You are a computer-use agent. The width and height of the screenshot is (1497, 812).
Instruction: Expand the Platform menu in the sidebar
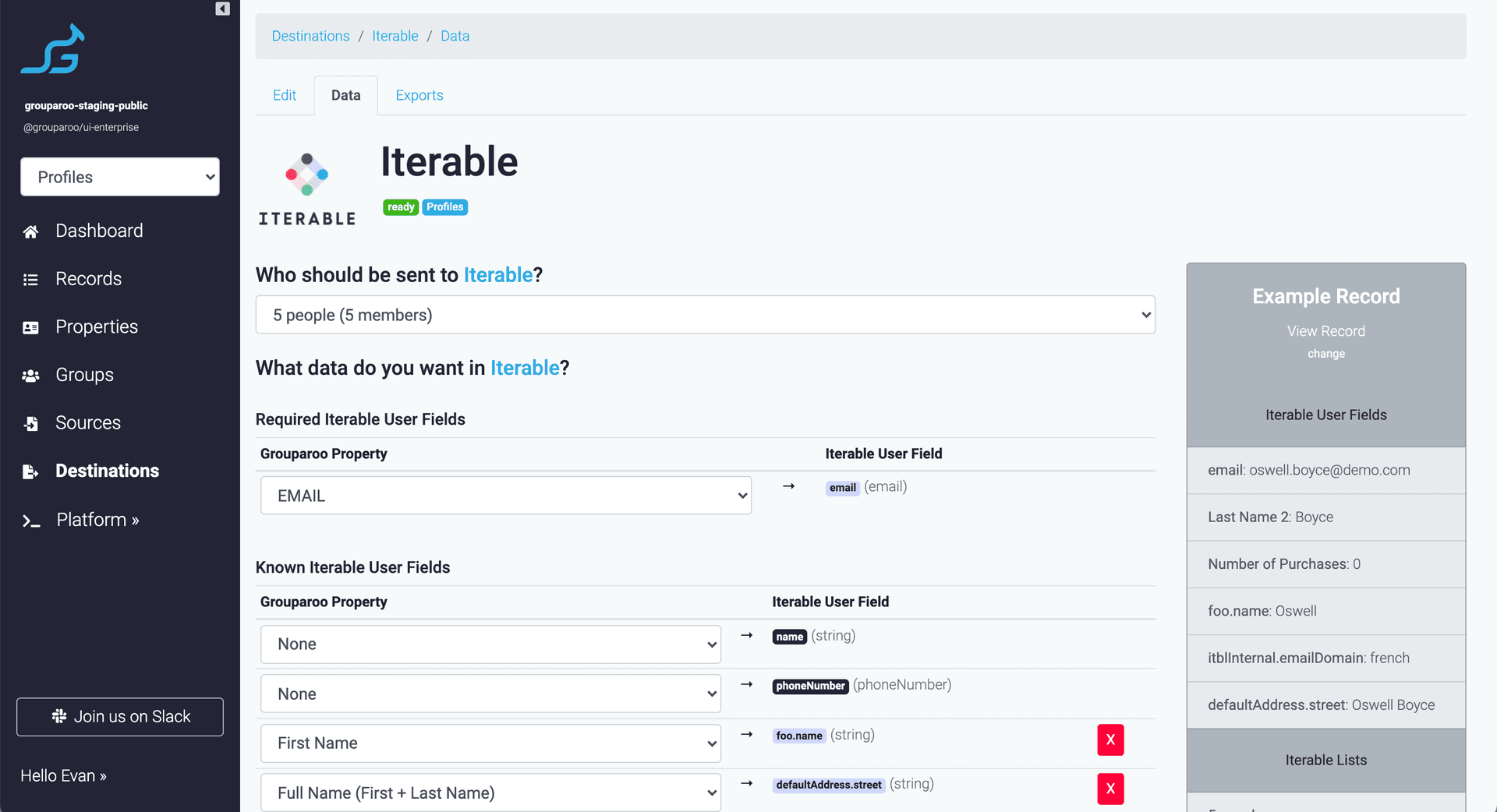point(97,520)
